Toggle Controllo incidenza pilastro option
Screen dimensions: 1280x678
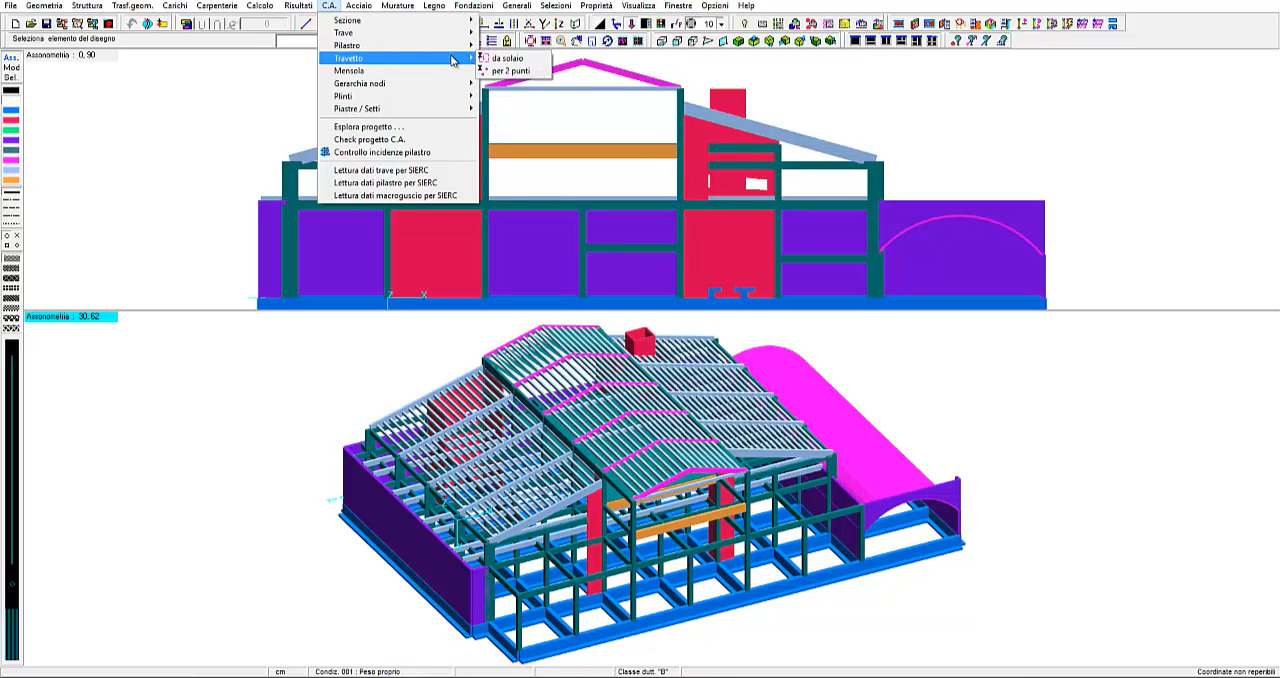[382, 153]
